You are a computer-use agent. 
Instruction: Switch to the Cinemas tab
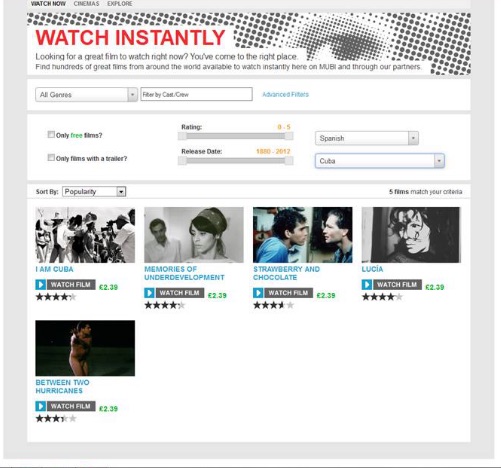(x=86, y=4)
